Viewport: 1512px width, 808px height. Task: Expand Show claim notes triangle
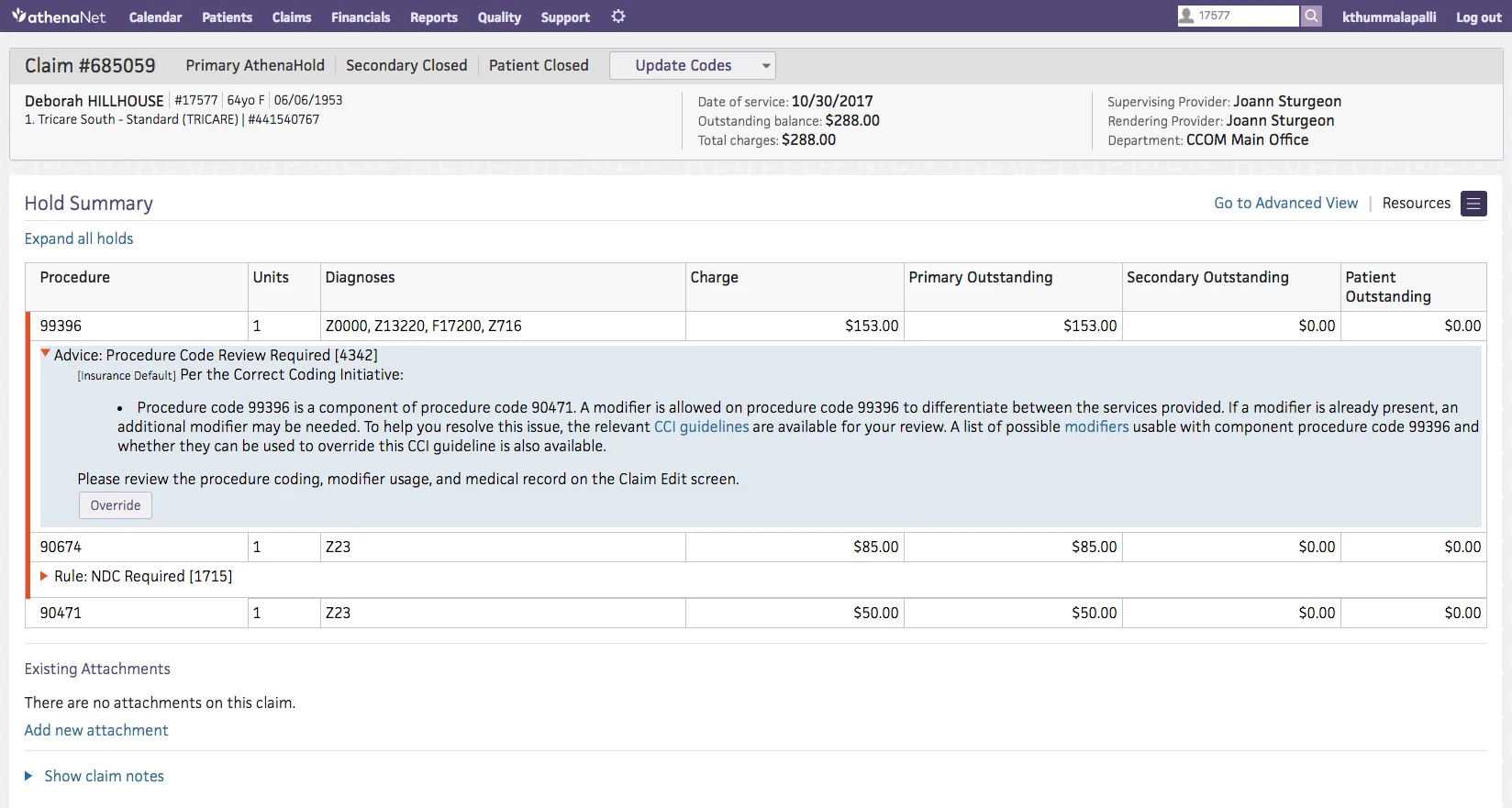tap(28, 776)
